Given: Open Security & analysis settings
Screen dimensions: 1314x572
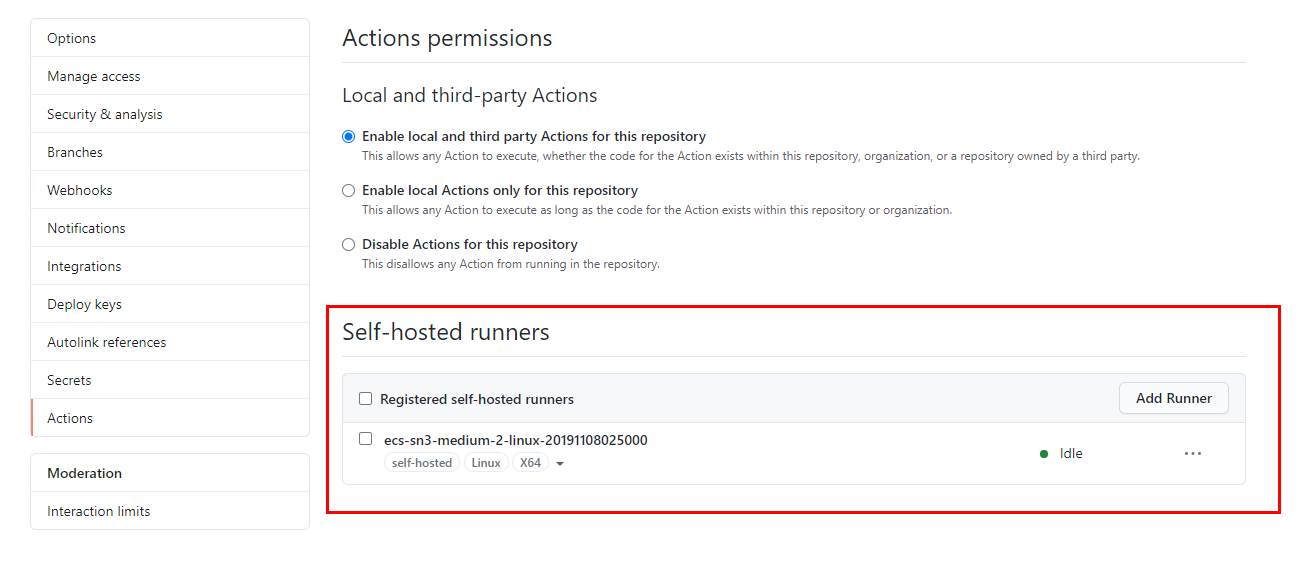Looking at the screenshot, I should (x=104, y=114).
